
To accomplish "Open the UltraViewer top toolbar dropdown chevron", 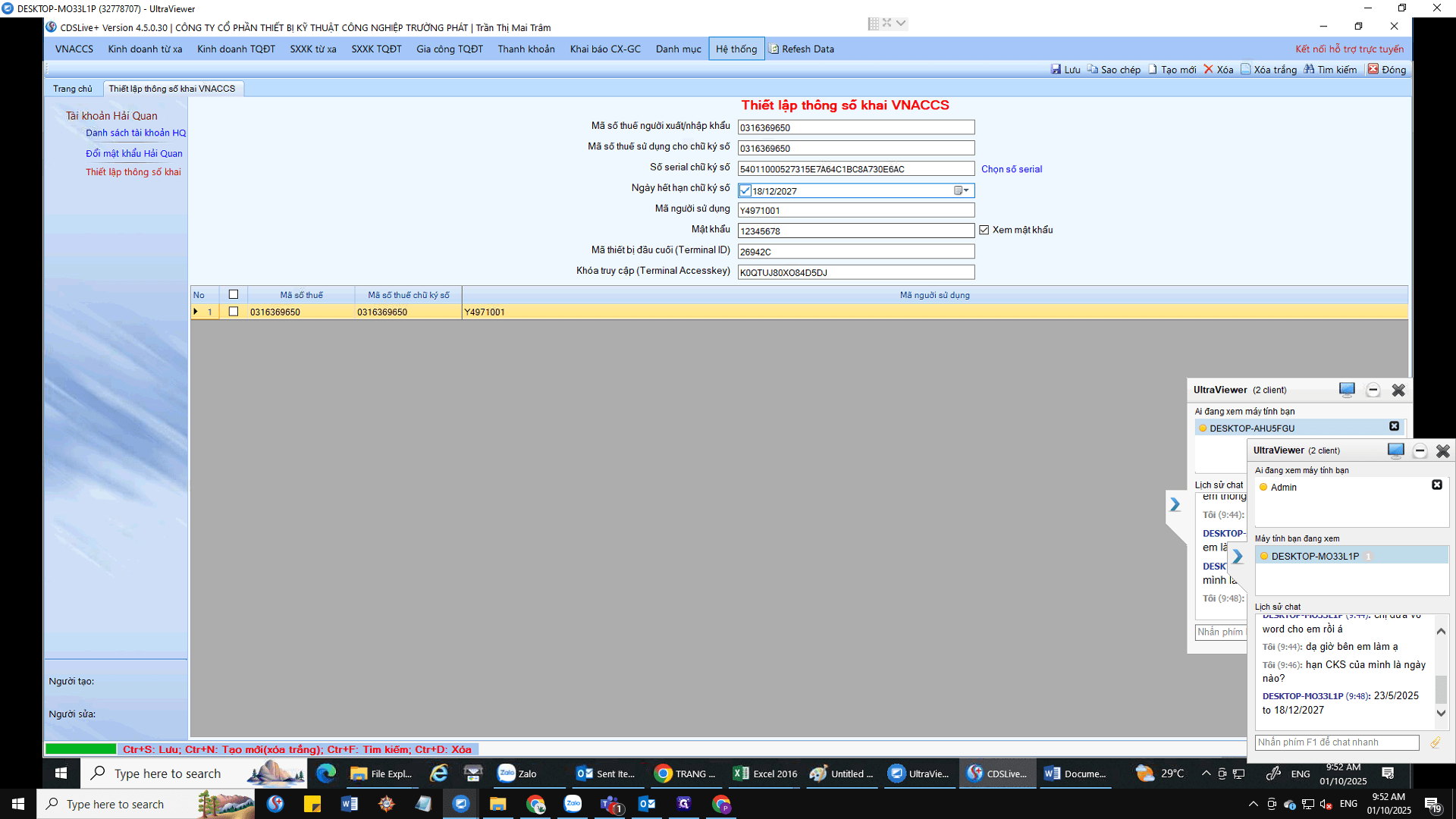I will 900,23.
